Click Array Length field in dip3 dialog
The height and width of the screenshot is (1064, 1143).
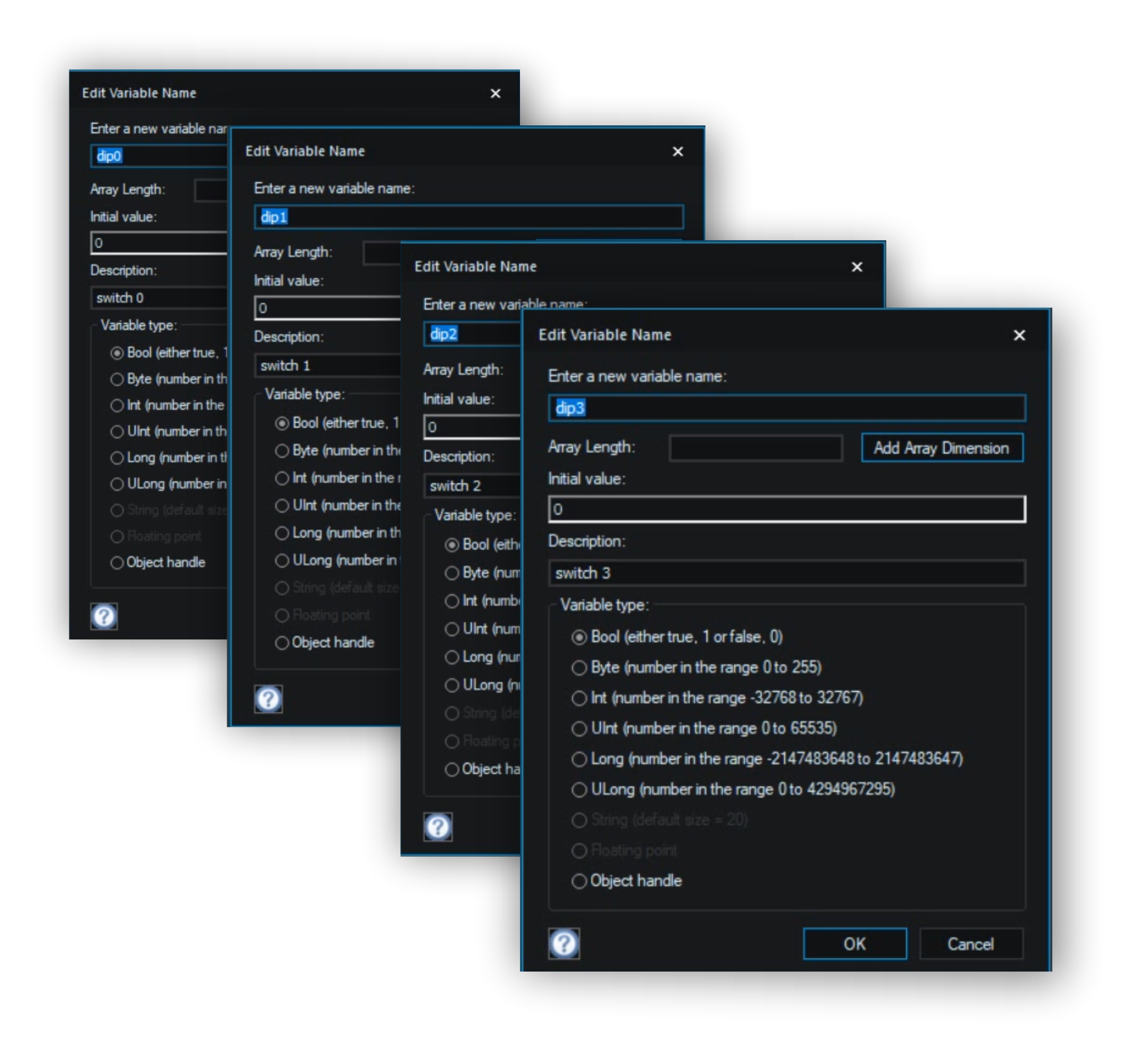coord(756,448)
